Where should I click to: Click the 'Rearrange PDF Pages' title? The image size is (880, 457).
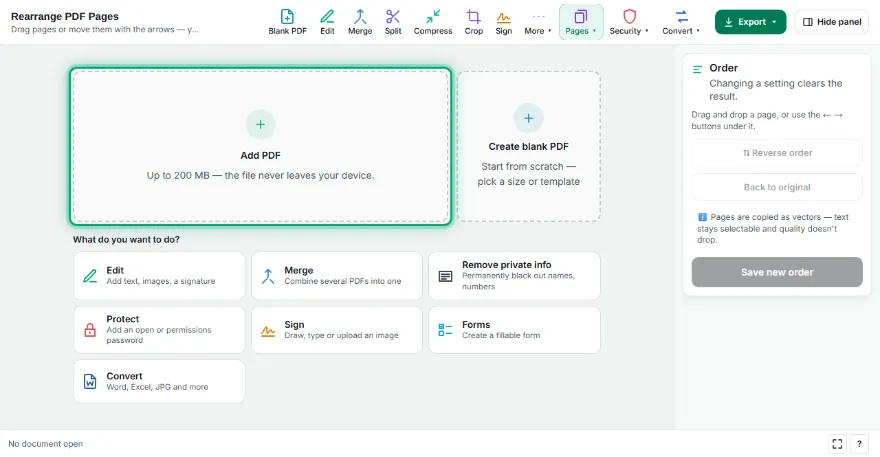pyautogui.click(x=65, y=16)
